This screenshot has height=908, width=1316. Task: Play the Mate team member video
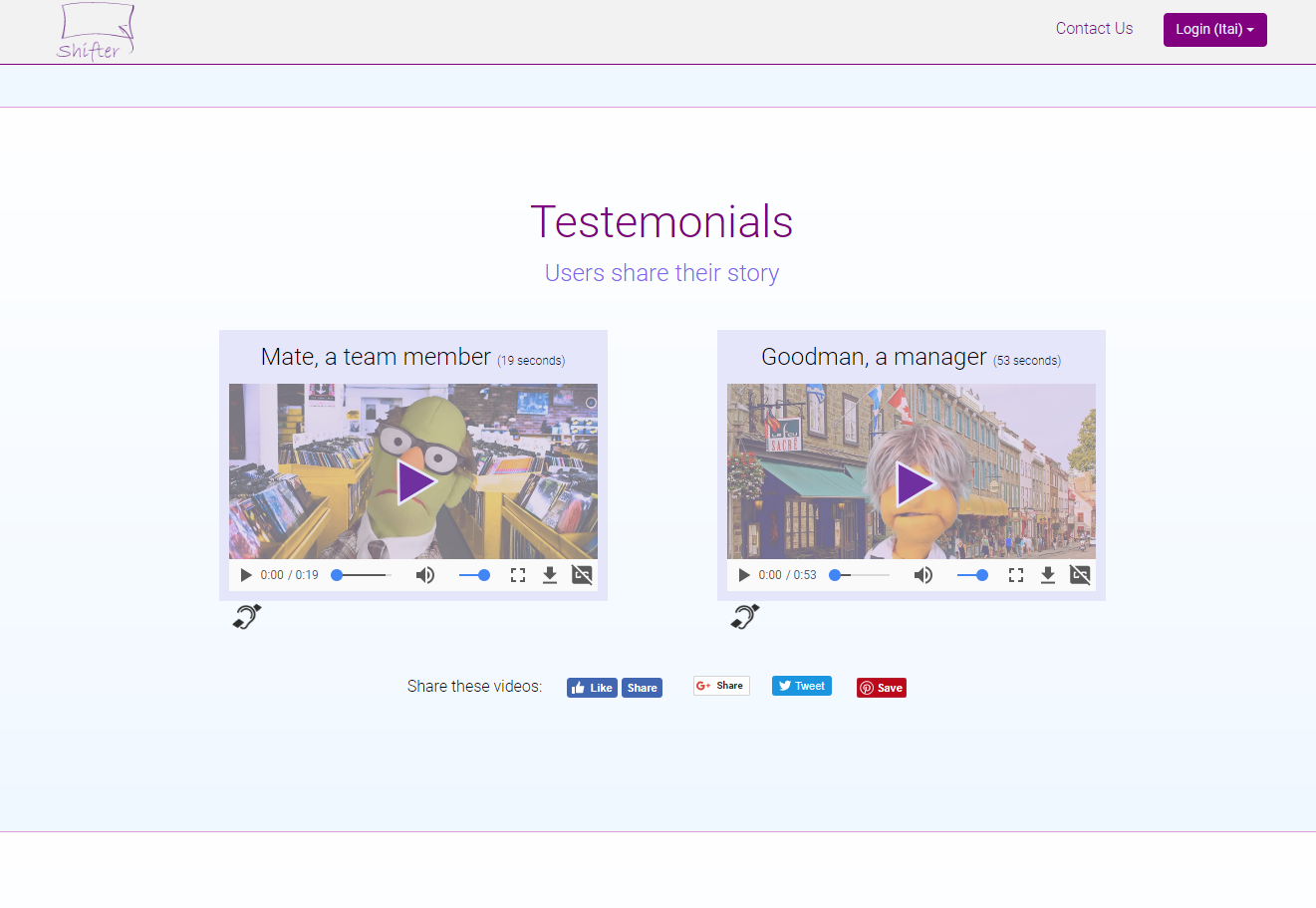(x=415, y=482)
